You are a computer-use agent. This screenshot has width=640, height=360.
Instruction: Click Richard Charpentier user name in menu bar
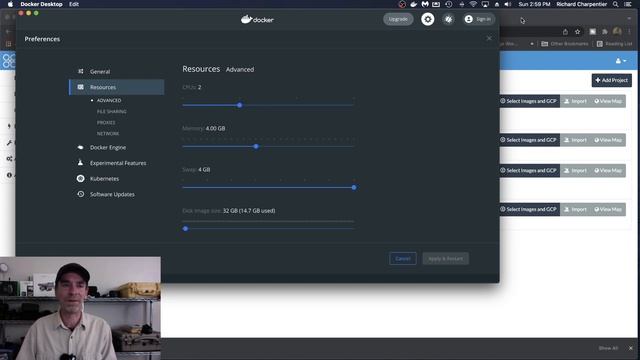pyautogui.click(x=582, y=4)
